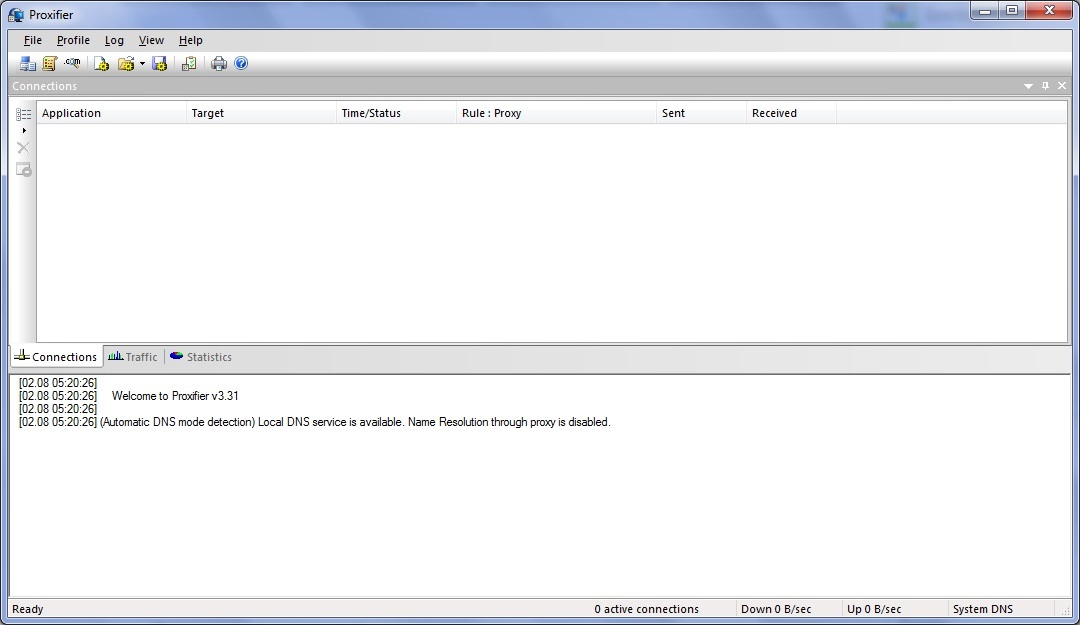This screenshot has height=625, width=1080.
Task: Click the window-minus icon in connections sidebar
Action: tap(23, 170)
